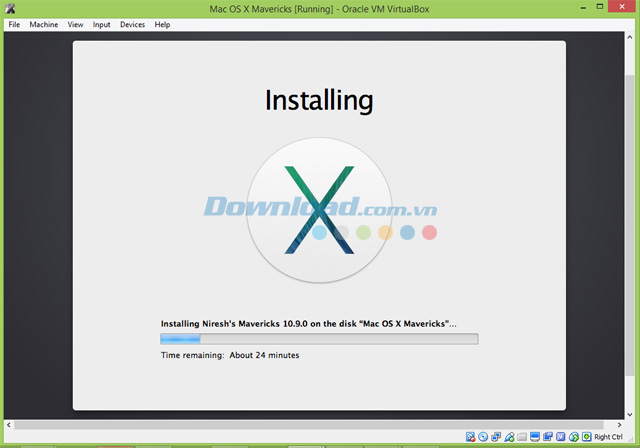Close the VirtualBox window

point(622,7)
